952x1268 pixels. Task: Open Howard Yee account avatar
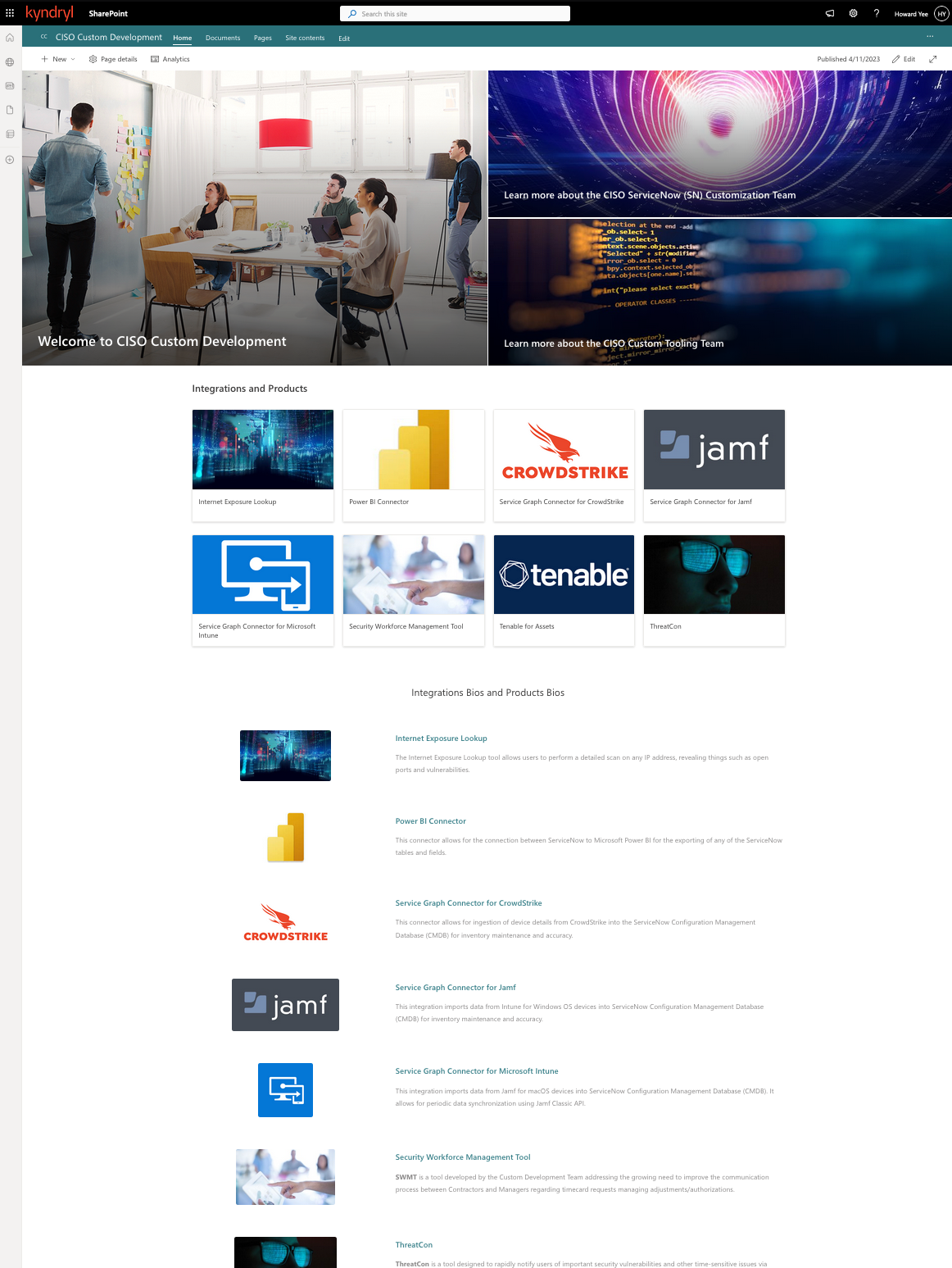coord(941,13)
